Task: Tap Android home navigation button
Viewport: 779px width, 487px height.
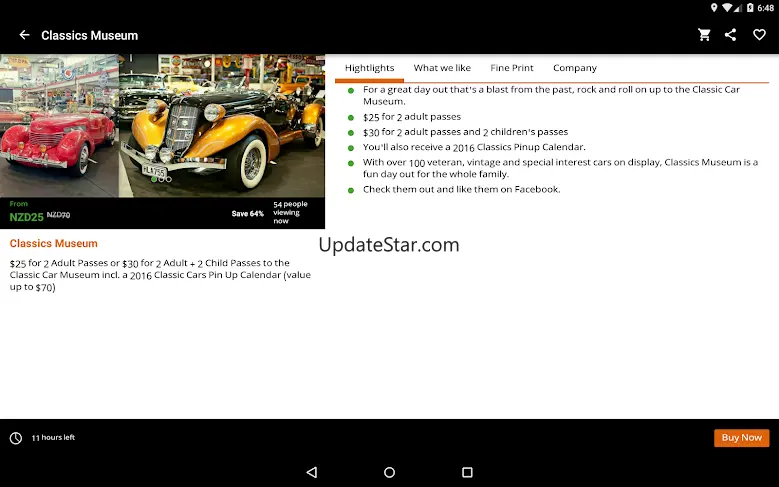Action: tap(390, 472)
